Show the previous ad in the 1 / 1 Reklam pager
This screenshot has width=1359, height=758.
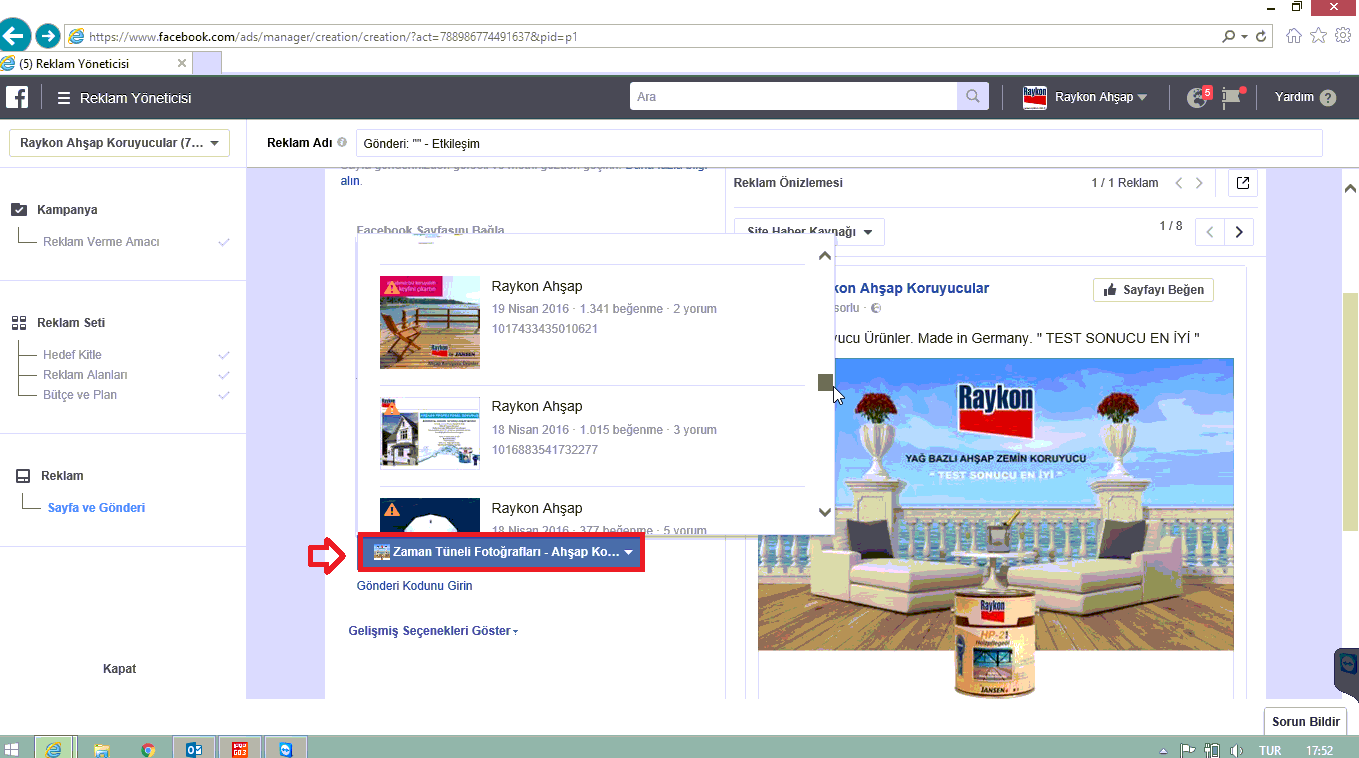coord(1179,183)
